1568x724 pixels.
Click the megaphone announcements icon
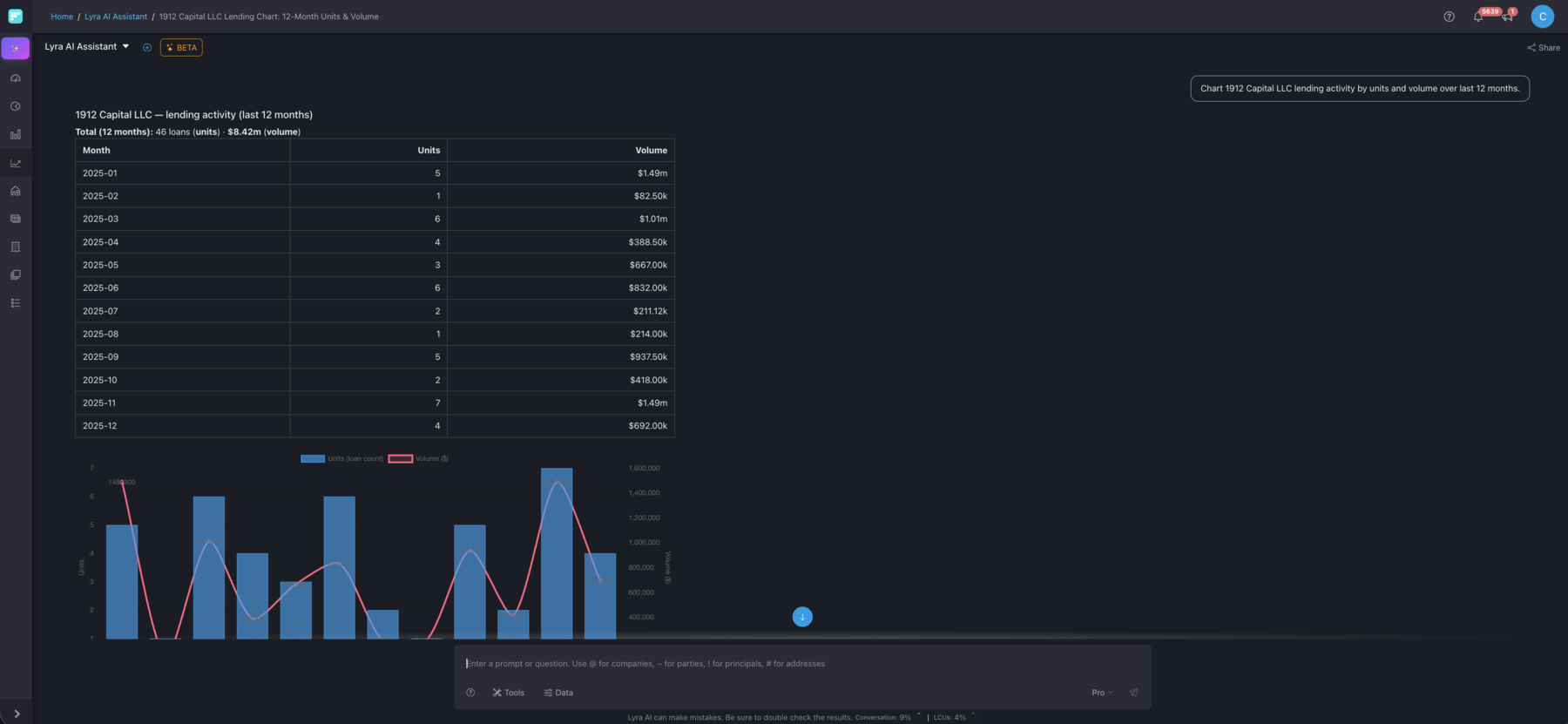(1507, 17)
